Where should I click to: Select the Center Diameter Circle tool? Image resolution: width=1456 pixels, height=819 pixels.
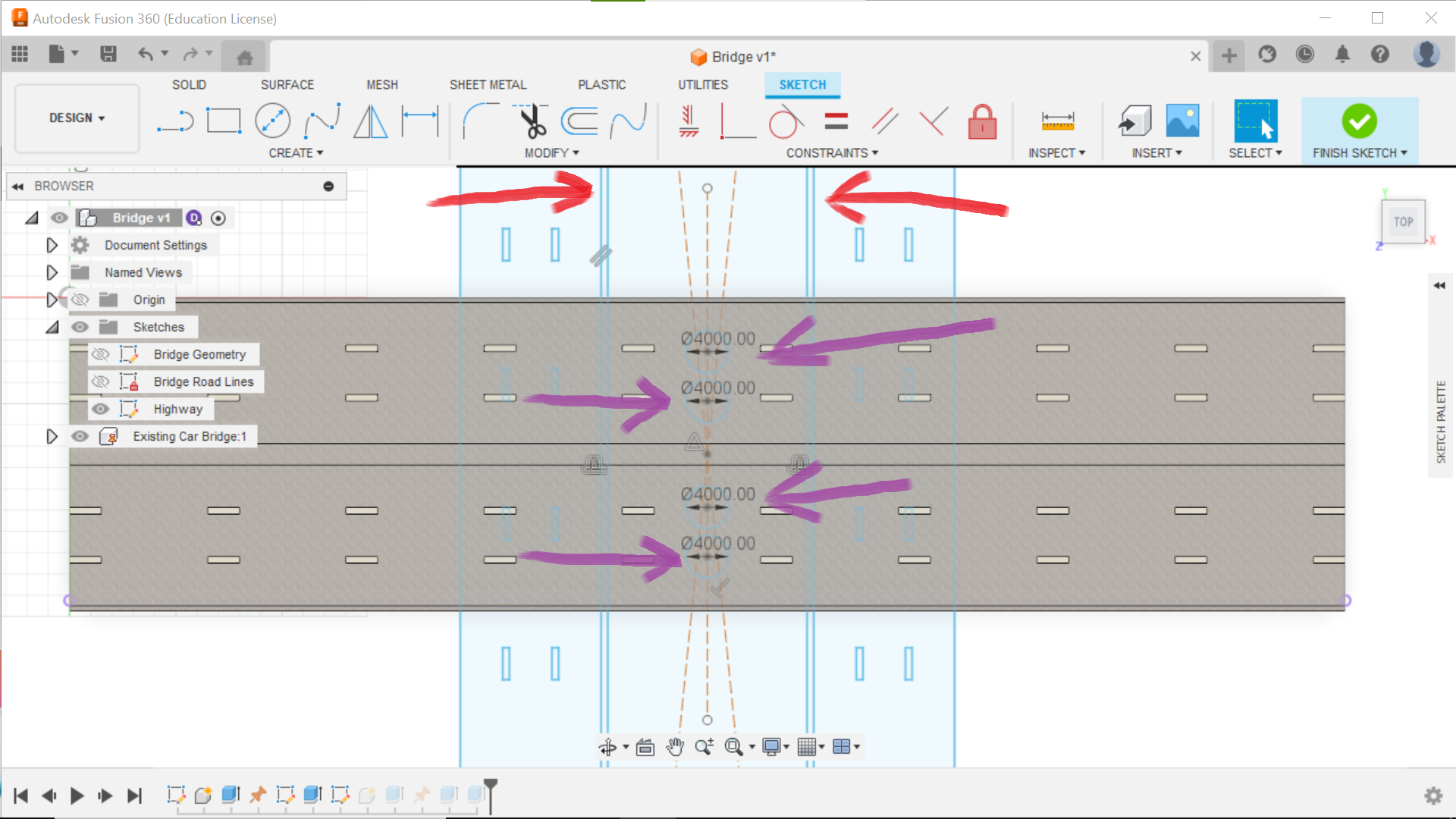(272, 121)
